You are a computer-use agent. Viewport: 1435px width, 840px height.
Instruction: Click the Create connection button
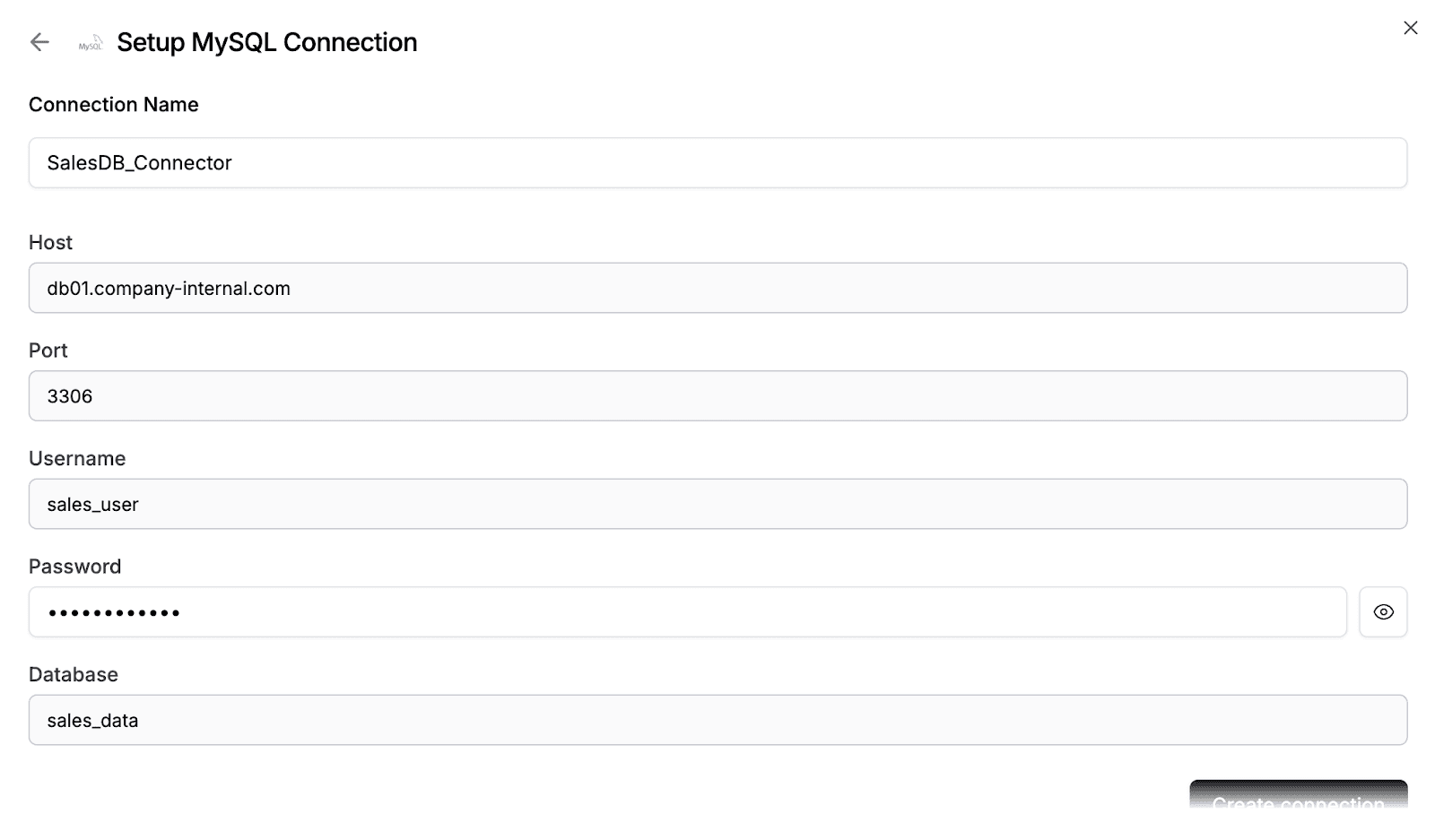tap(1298, 794)
